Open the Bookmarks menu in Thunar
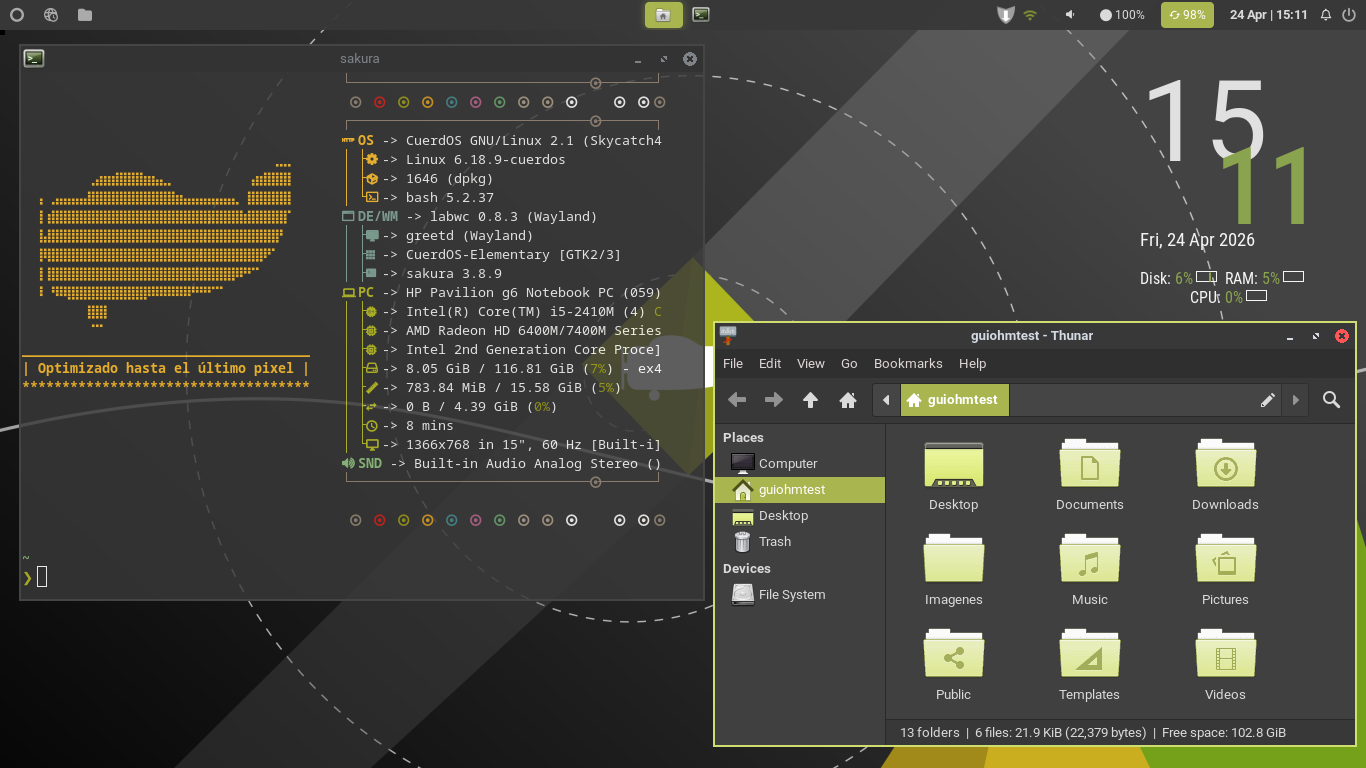Screen dimensions: 1366x768 point(908,364)
